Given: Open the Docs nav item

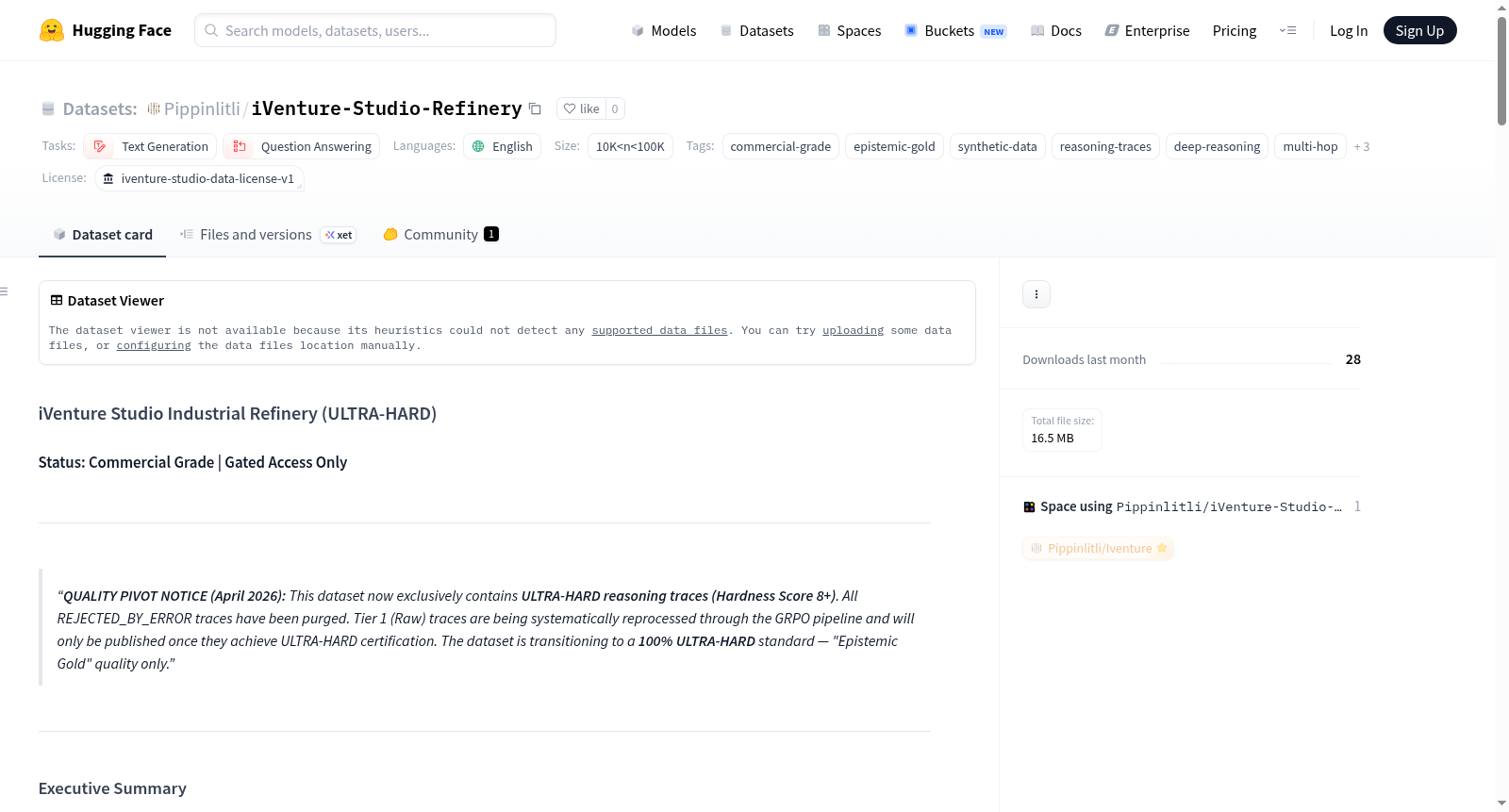Looking at the screenshot, I should point(1055,30).
